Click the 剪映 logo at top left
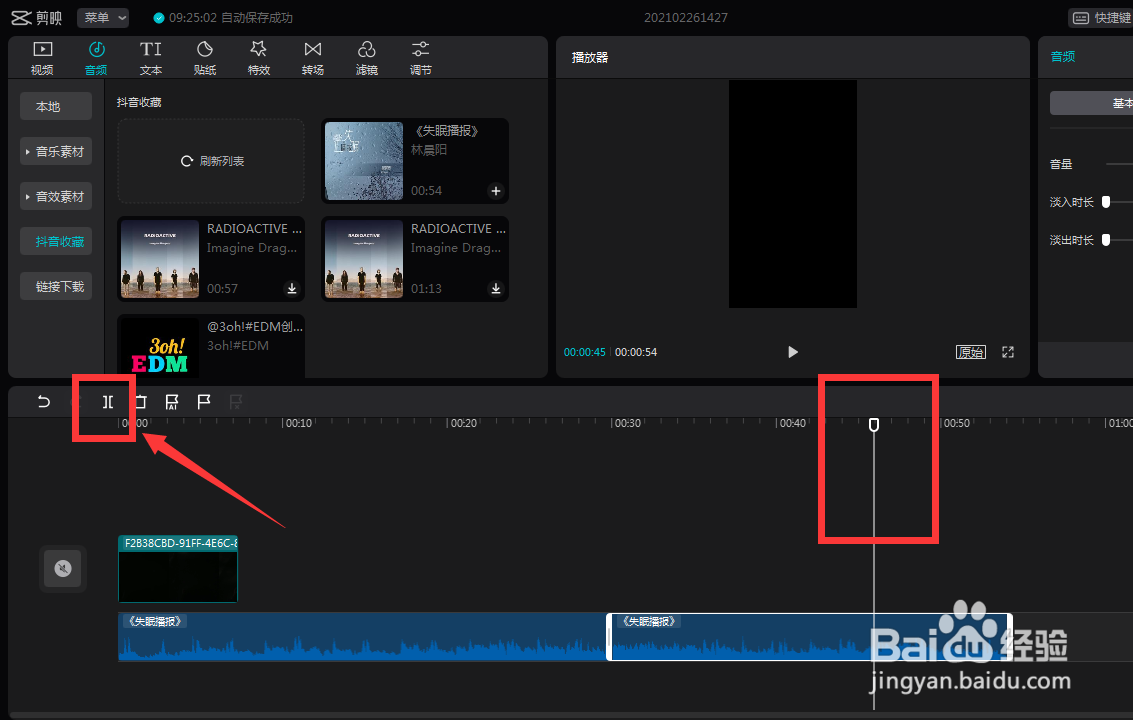The image size is (1133, 720). point(36,17)
